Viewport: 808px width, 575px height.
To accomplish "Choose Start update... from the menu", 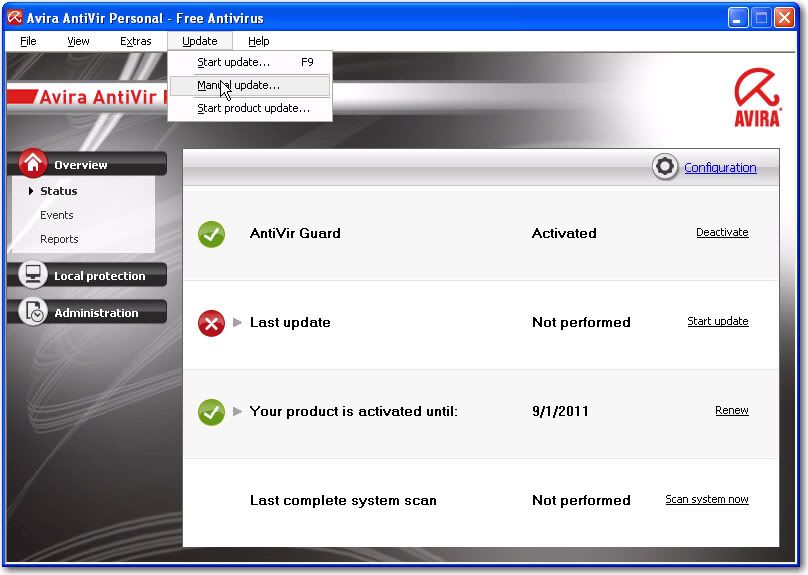I will click(x=250, y=62).
